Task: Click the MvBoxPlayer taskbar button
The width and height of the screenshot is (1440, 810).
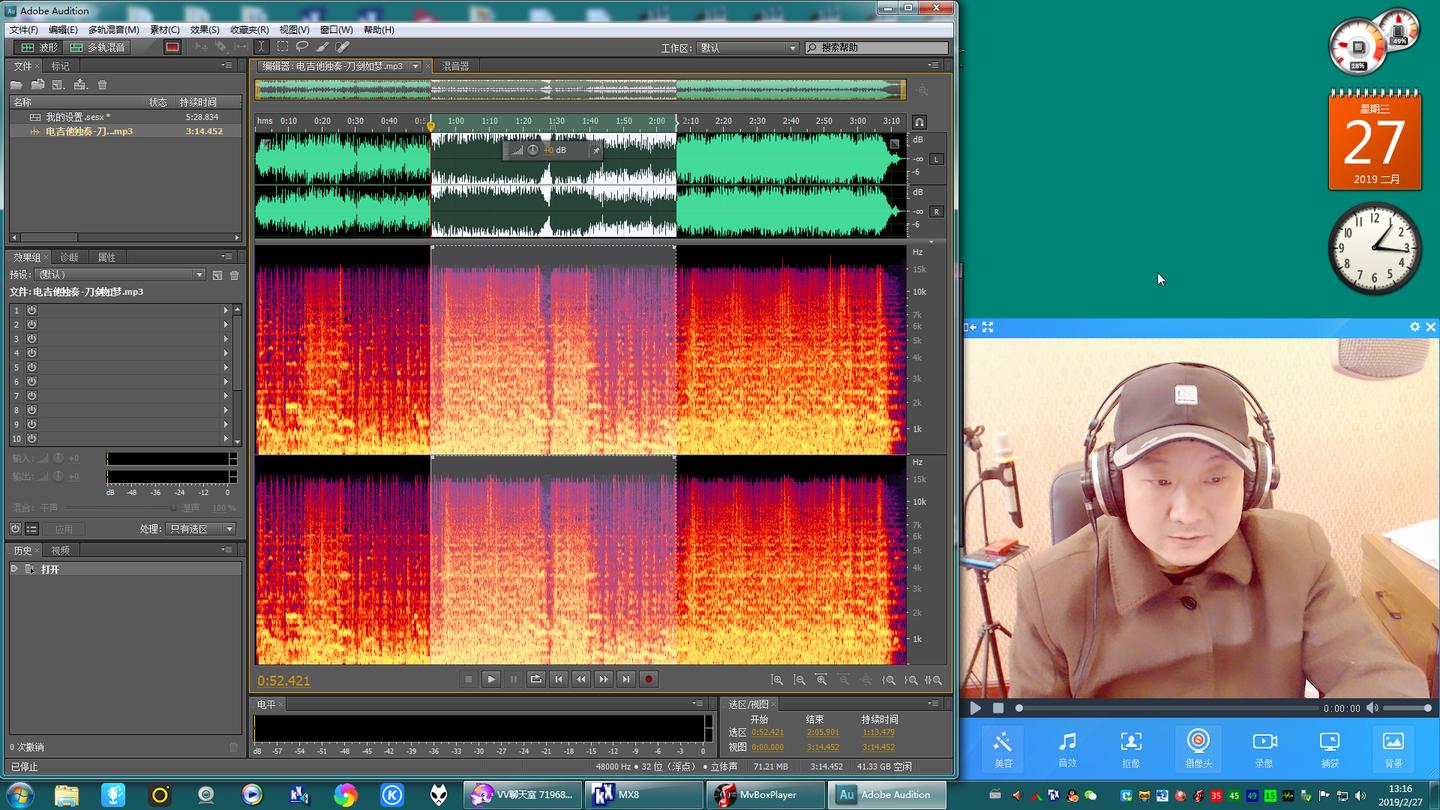Action: point(766,795)
